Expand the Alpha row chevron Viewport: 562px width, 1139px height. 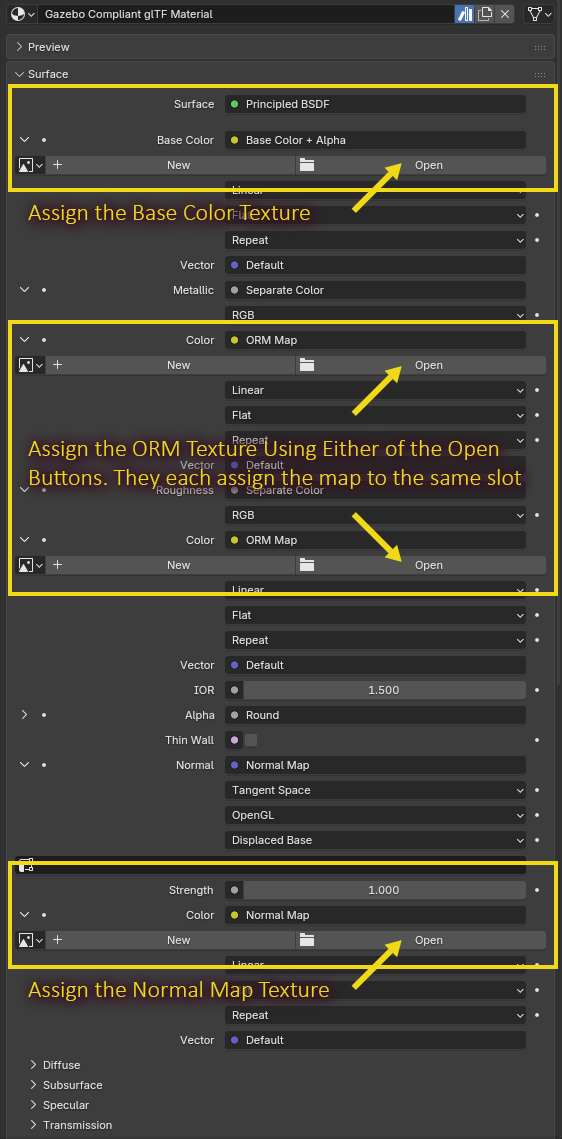pos(25,715)
